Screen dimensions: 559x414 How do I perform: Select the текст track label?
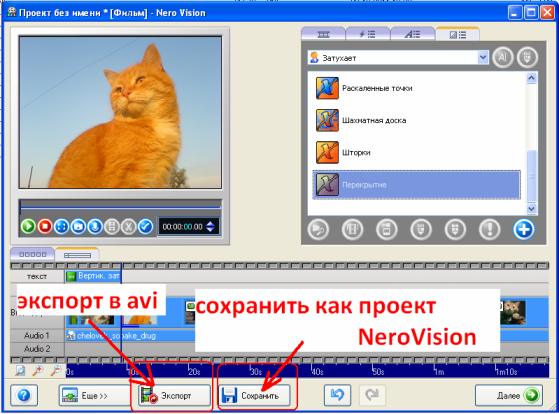click(37, 276)
